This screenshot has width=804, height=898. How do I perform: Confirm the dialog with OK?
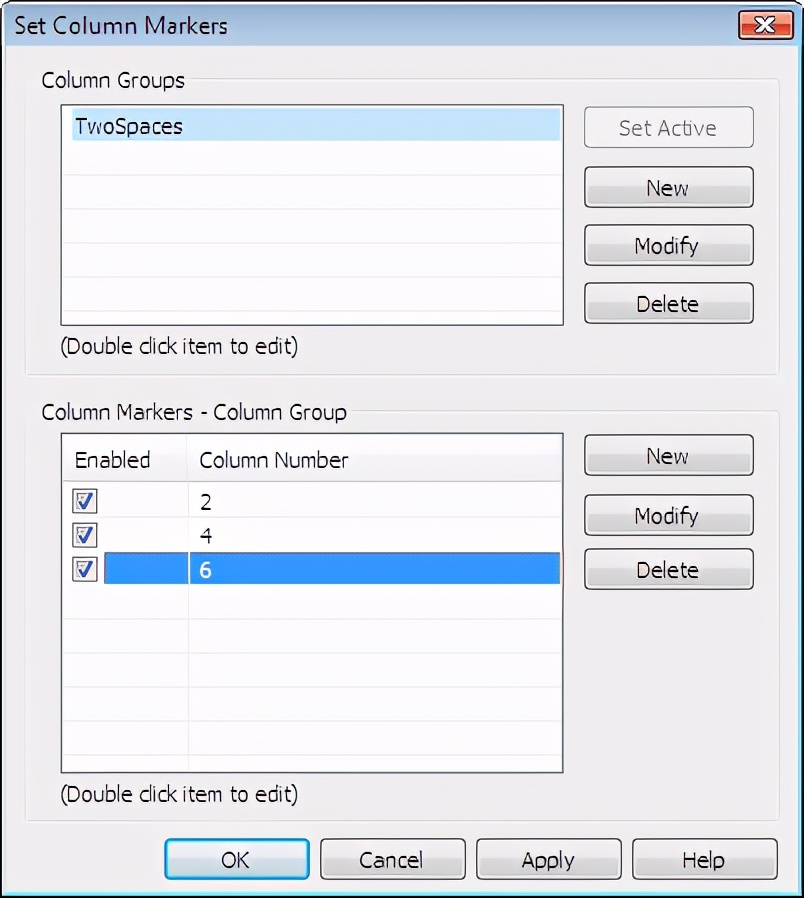pyautogui.click(x=237, y=859)
